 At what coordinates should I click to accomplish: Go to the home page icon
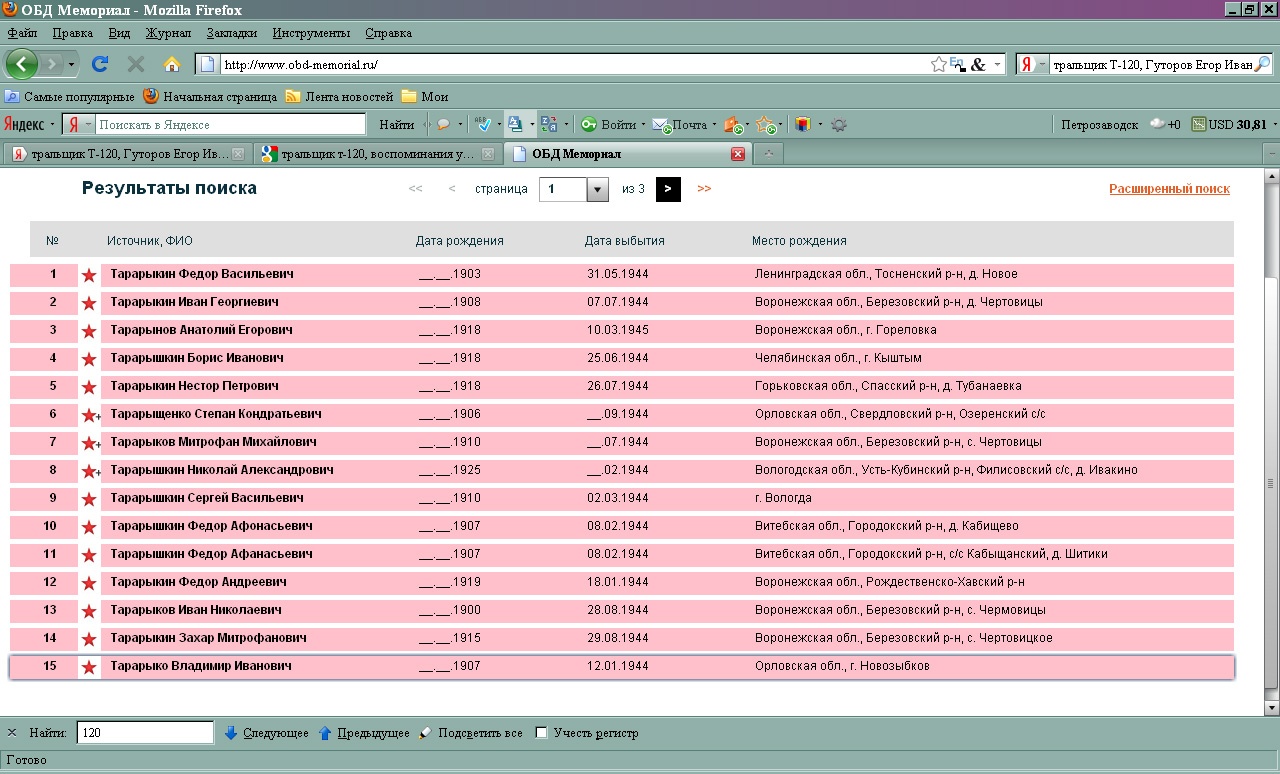(x=172, y=64)
